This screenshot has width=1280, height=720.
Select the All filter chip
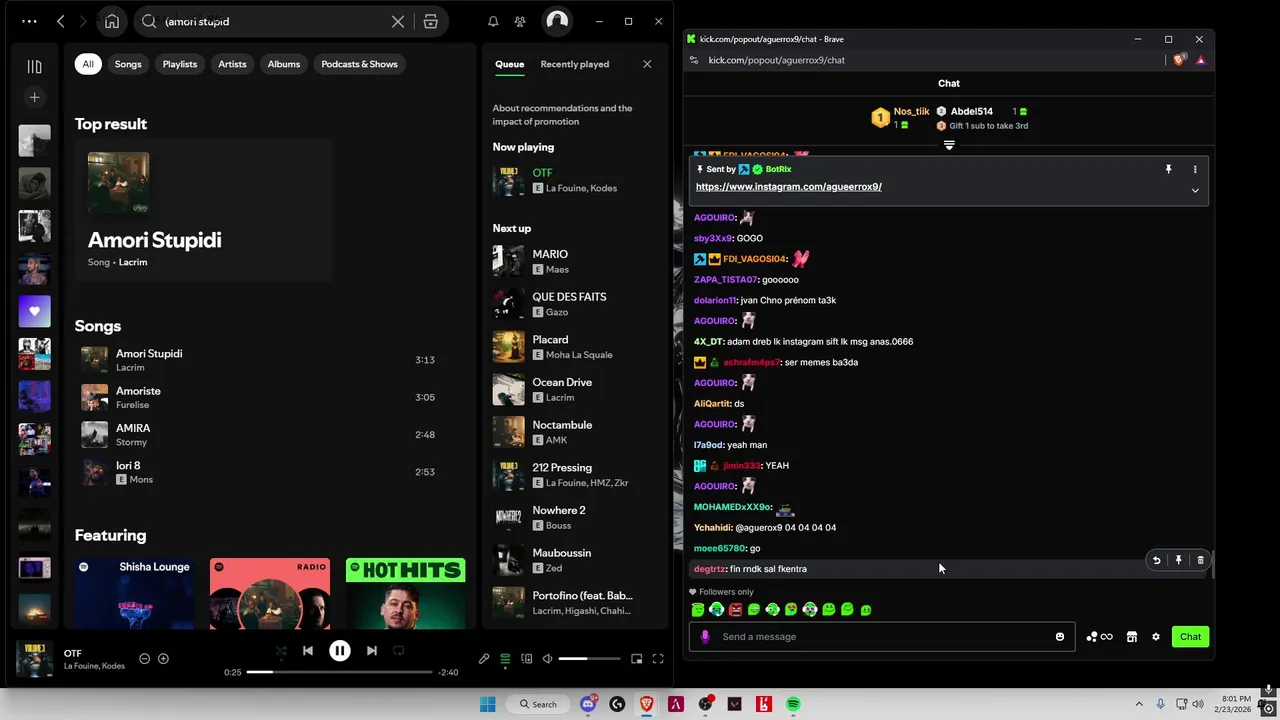point(88,64)
